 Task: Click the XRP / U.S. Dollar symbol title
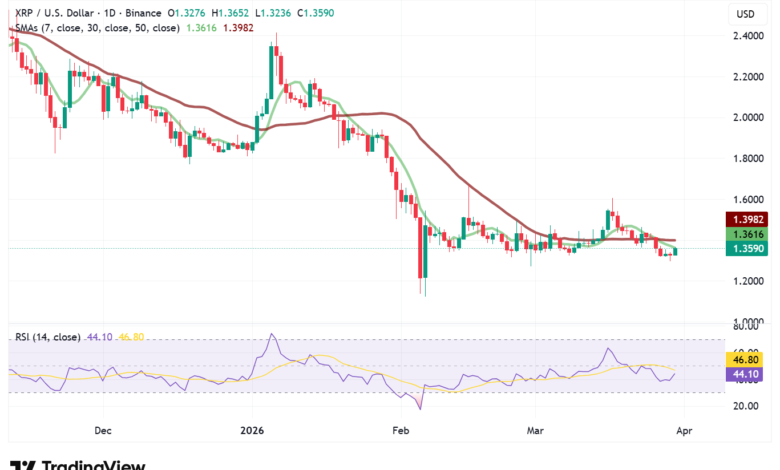pyautogui.click(x=54, y=13)
